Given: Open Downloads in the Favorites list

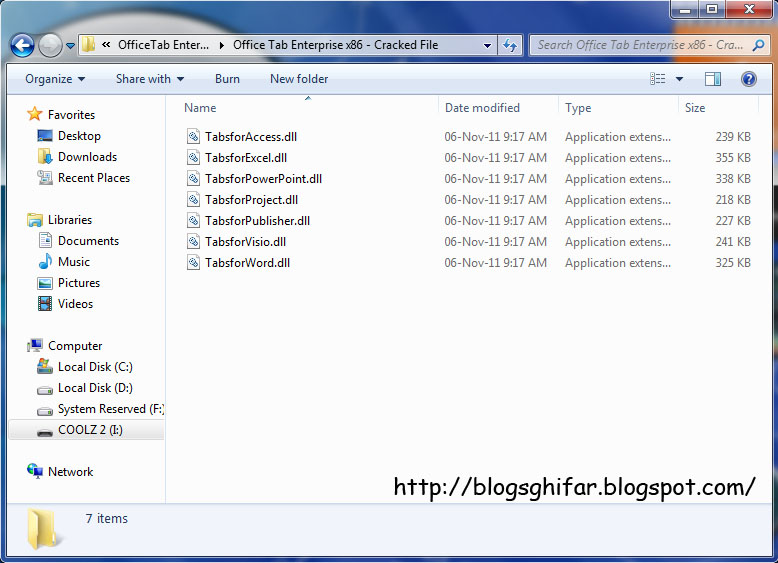Looking at the screenshot, I should pos(87,157).
